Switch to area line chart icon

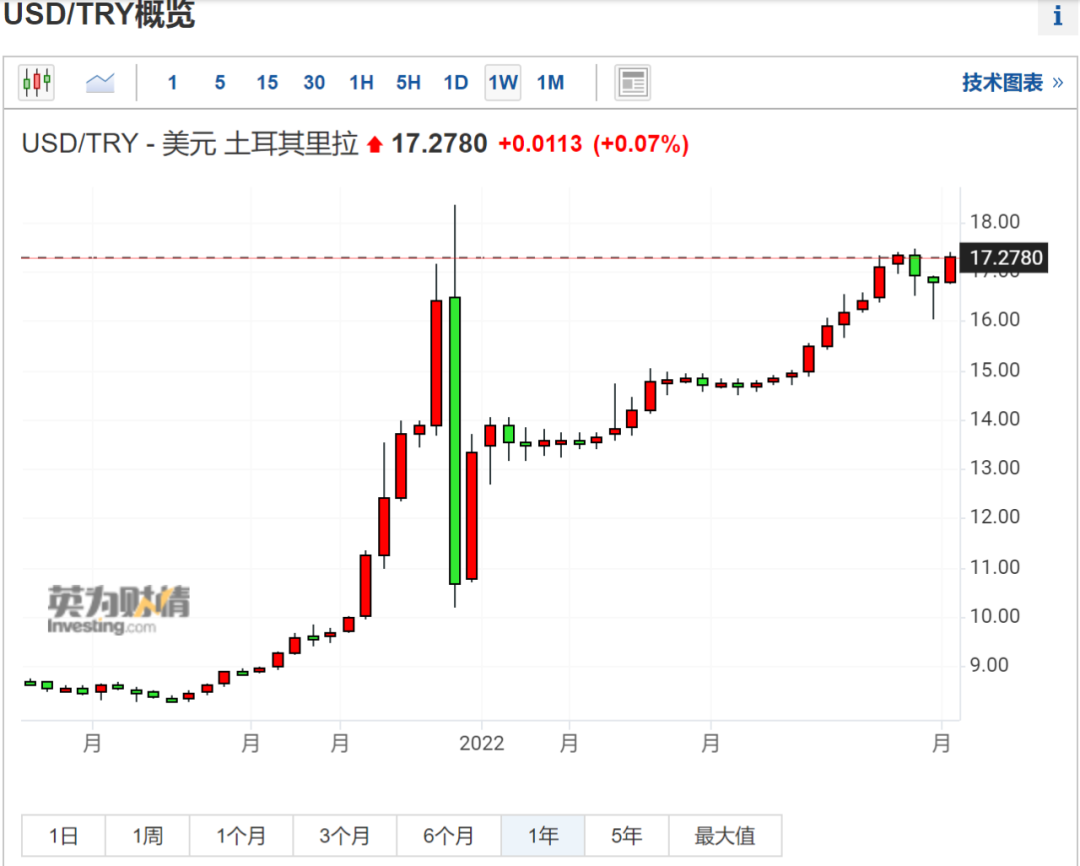pyautogui.click(x=100, y=83)
